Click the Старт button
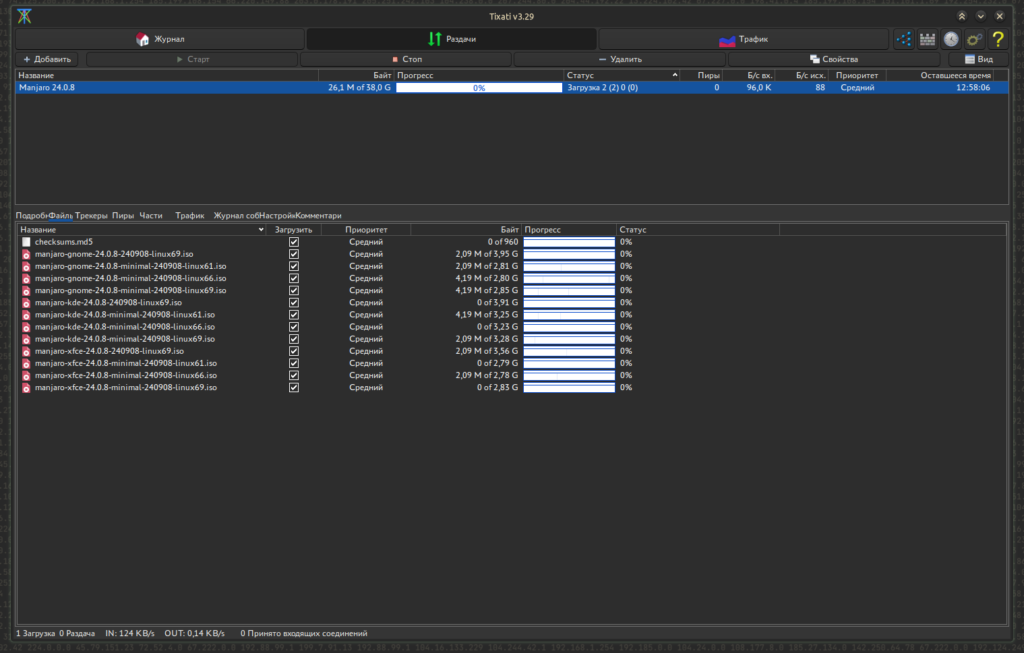The image size is (1024, 653). 193,59
